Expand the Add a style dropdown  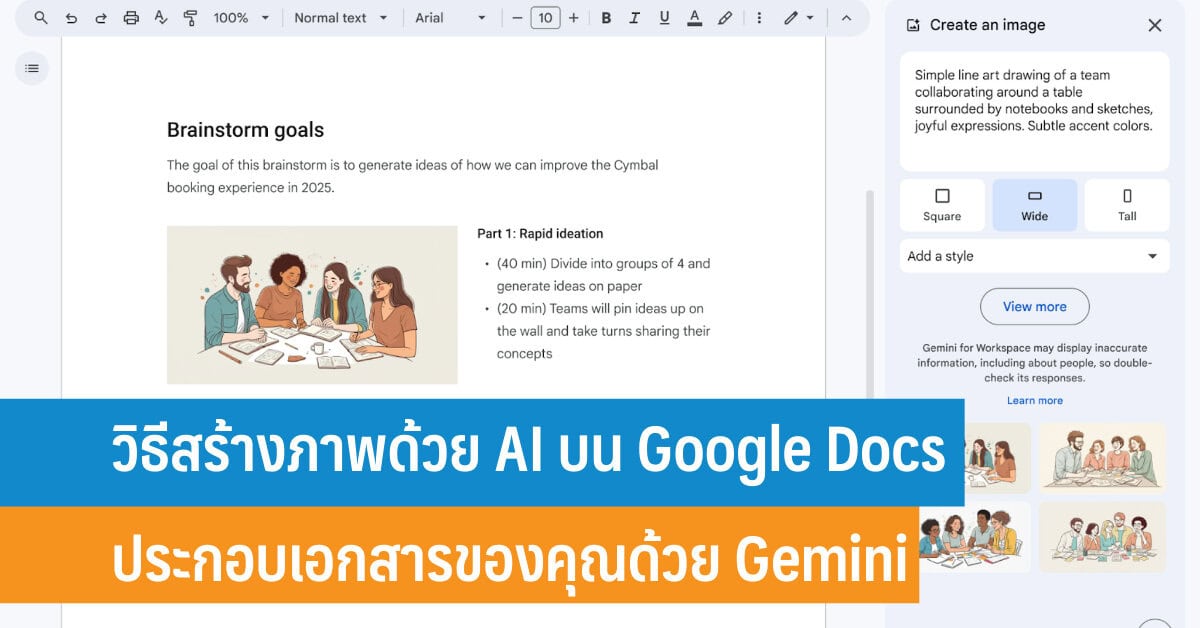tap(1034, 256)
